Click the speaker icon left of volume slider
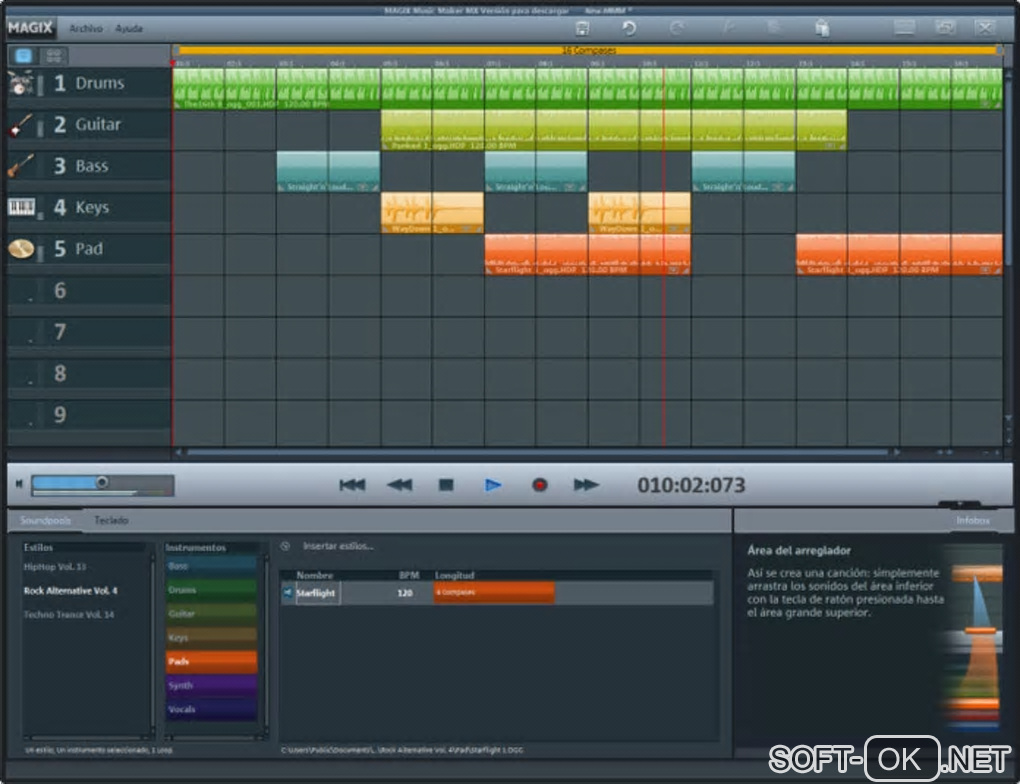1020x784 pixels. [x=19, y=483]
